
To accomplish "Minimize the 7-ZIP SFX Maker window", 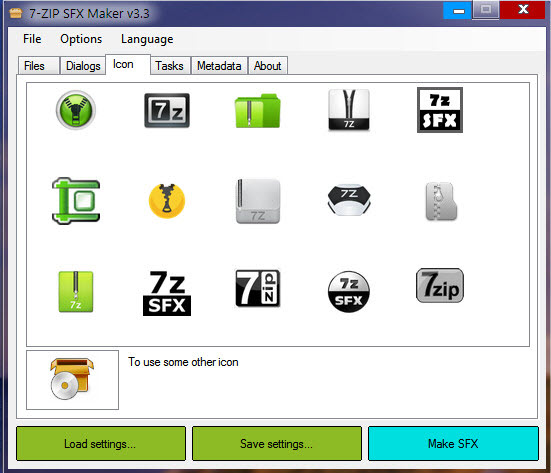I will tap(458, 10).
